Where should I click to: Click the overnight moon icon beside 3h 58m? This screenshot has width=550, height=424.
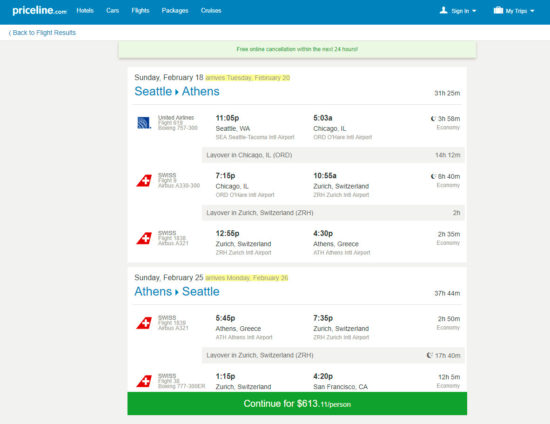point(433,119)
